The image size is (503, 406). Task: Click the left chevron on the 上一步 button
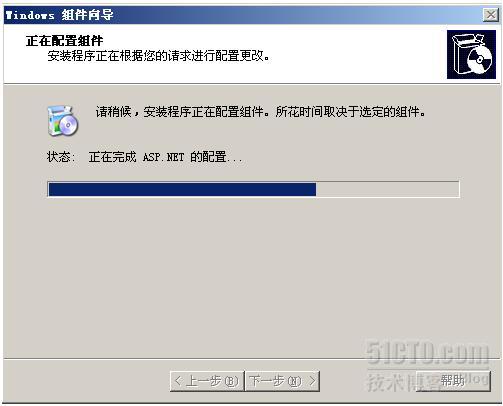[x=178, y=381]
